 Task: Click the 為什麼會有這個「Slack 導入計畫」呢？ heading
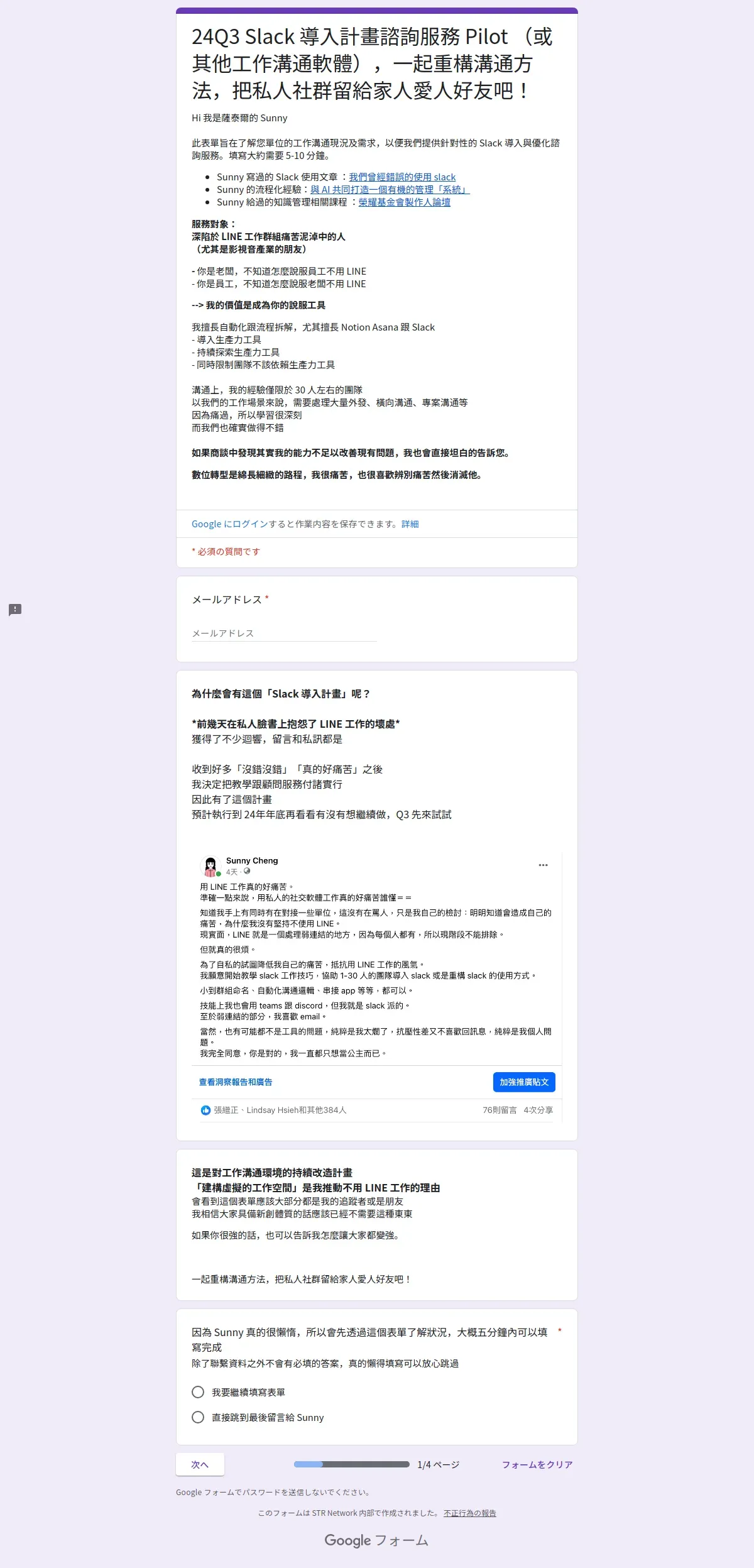[x=281, y=694]
